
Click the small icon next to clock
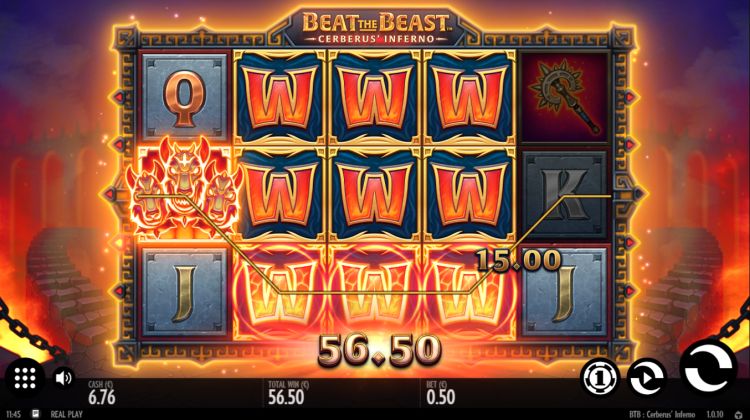35,414
